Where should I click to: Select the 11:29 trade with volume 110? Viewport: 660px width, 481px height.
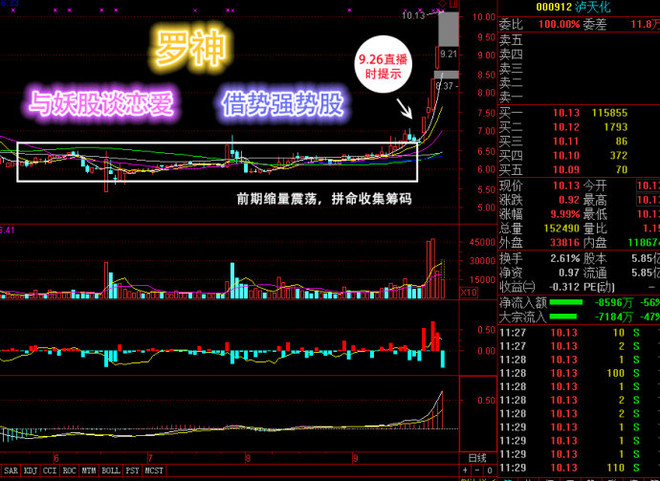click(579, 468)
